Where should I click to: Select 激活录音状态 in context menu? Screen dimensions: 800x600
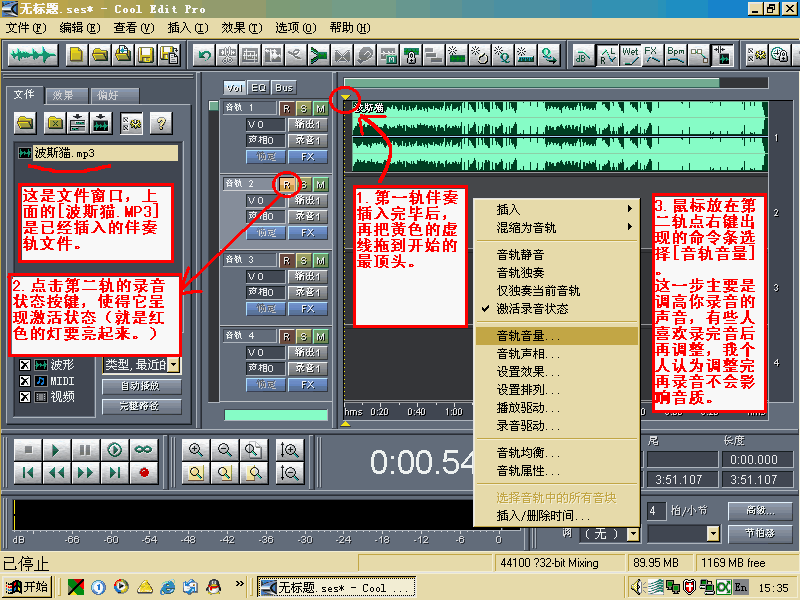[557, 309]
